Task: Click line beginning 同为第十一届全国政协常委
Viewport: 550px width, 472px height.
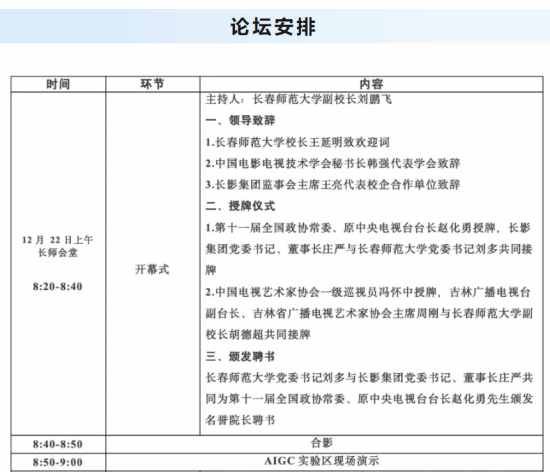Action: [369, 399]
